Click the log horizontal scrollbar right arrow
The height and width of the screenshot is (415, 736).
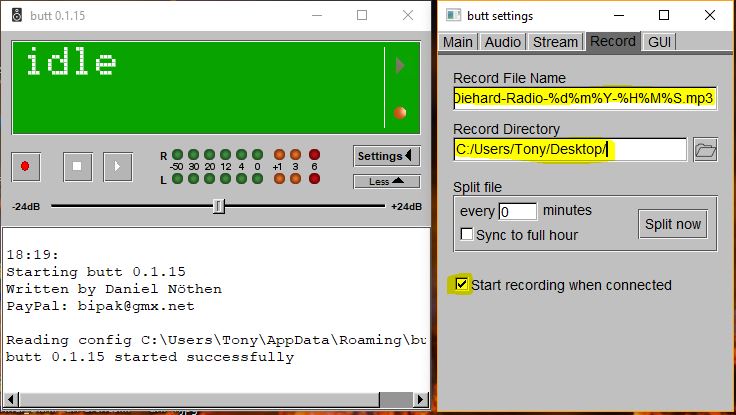coord(421,400)
